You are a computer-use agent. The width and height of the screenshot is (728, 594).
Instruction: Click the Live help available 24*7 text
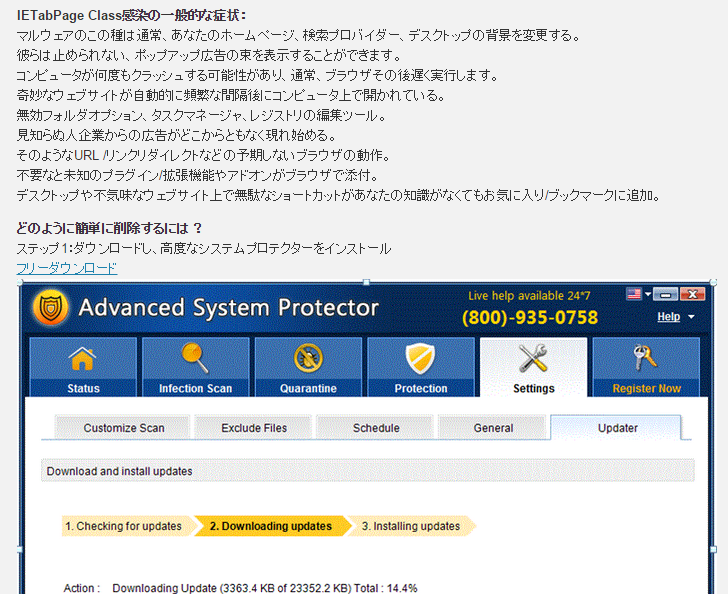click(x=529, y=296)
